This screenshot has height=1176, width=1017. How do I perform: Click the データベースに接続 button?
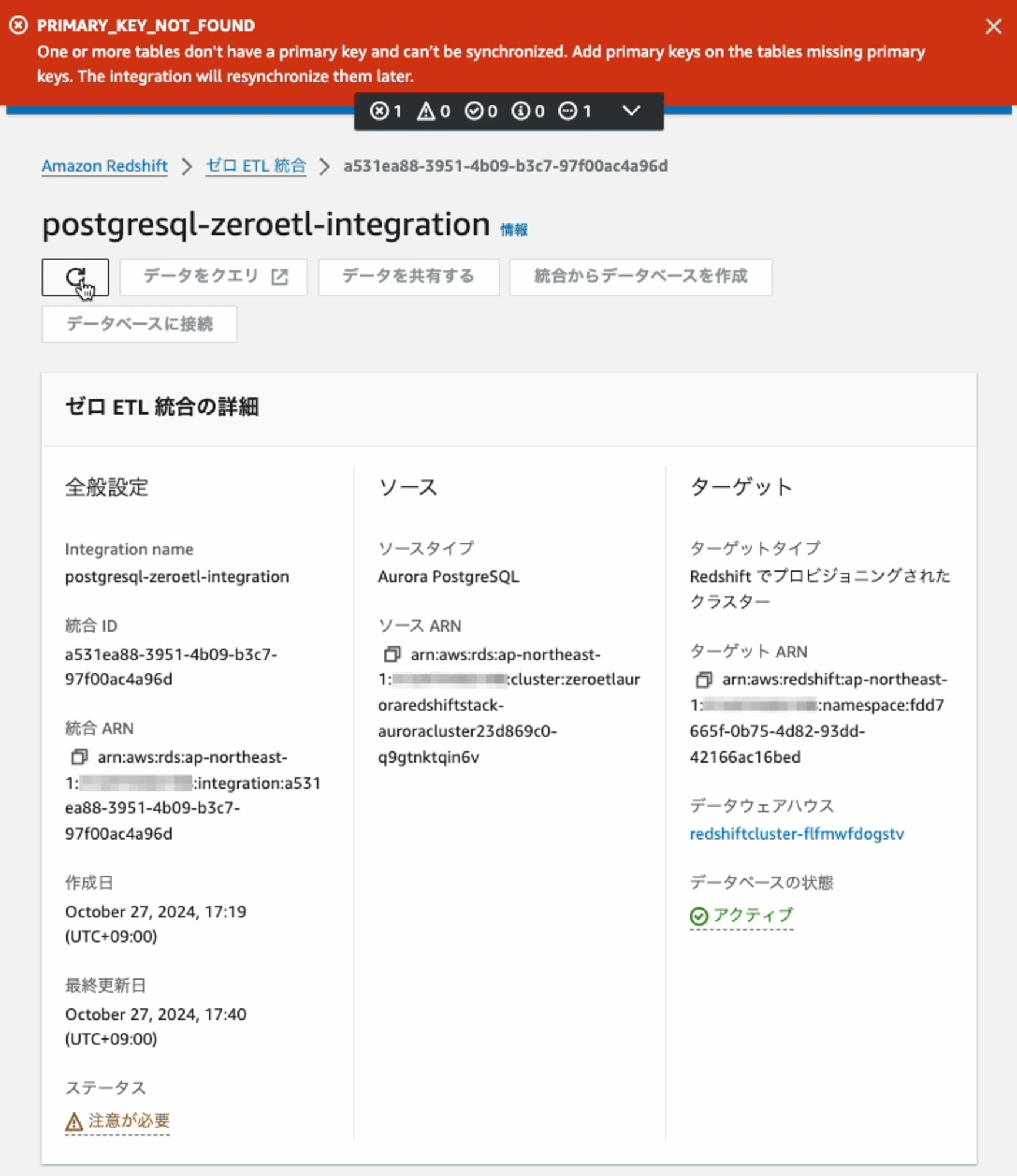pyautogui.click(x=139, y=324)
